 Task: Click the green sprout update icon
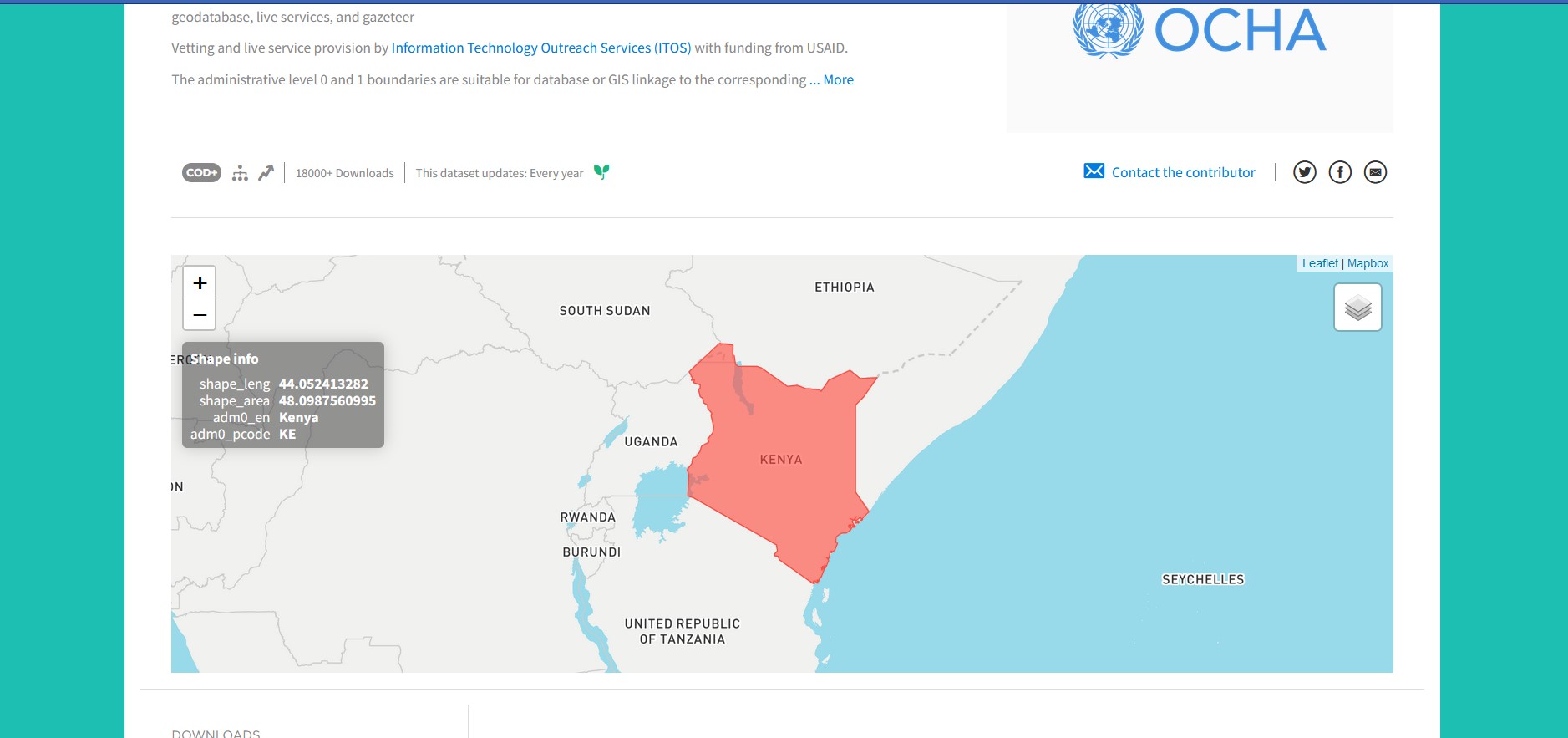601,172
